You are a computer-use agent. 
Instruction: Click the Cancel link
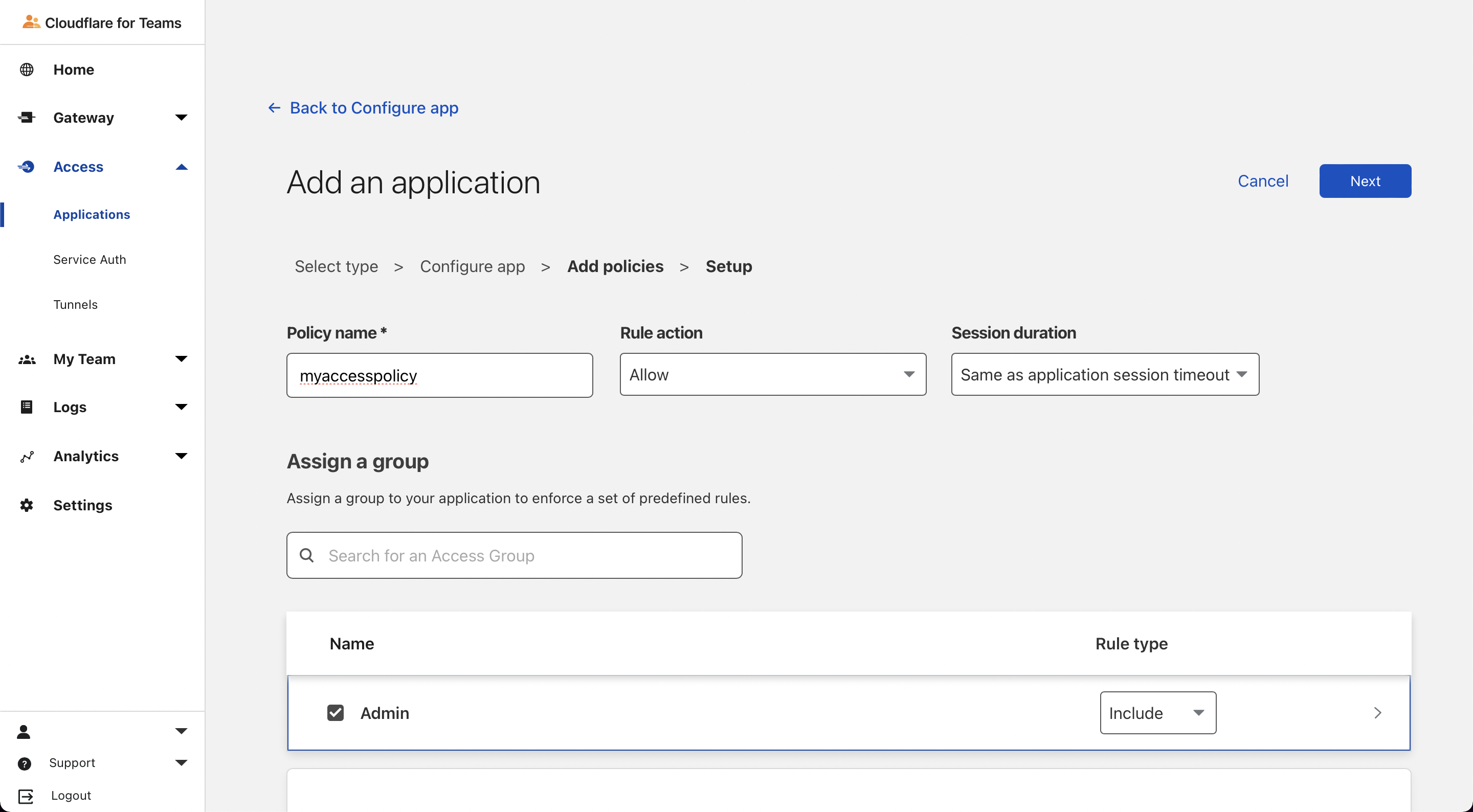pyautogui.click(x=1263, y=182)
